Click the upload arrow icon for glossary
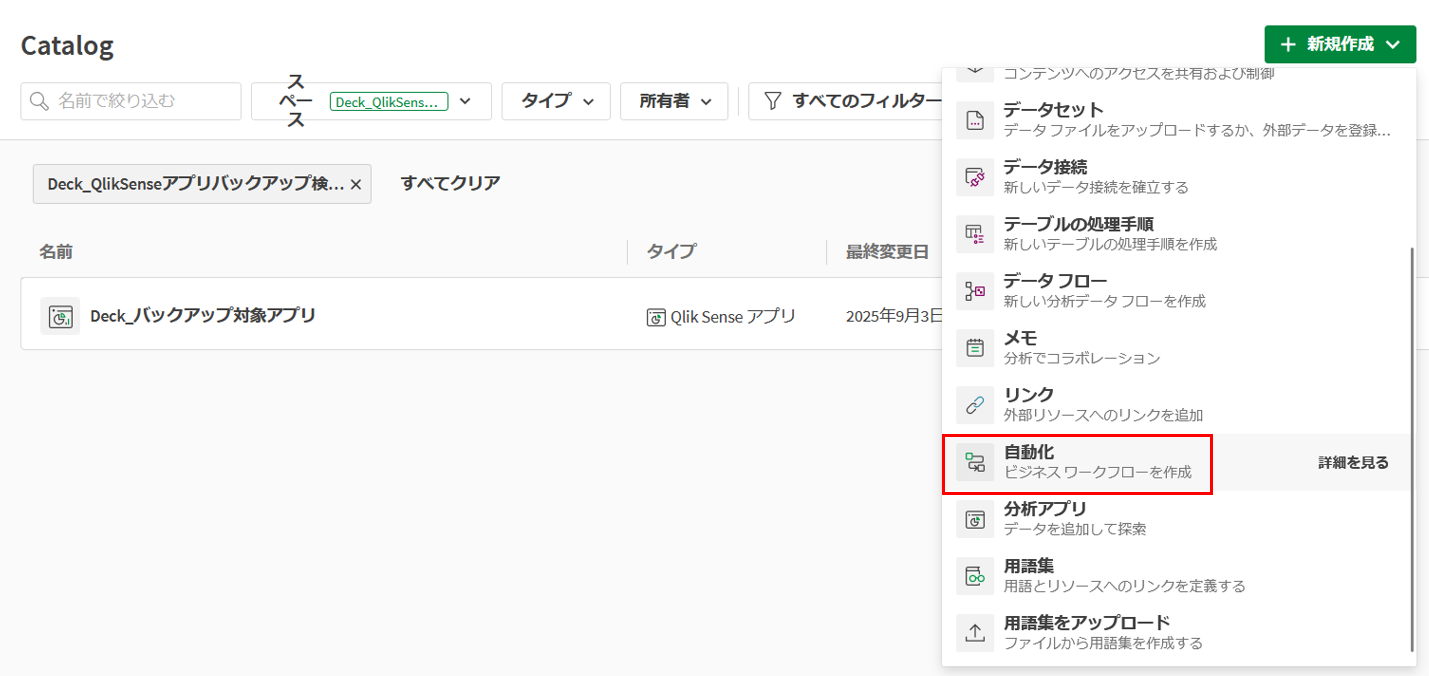The image size is (1429, 676). coord(975,633)
